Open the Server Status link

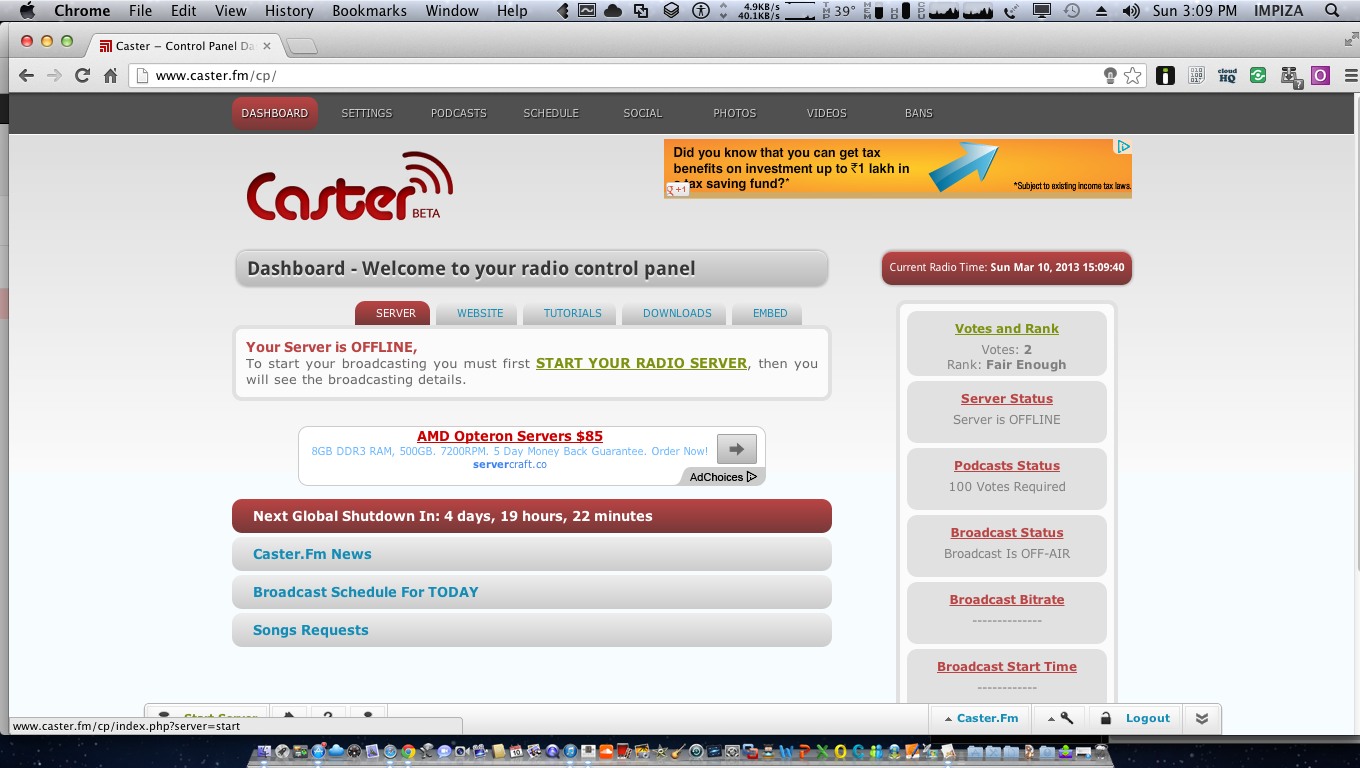click(1006, 399)
